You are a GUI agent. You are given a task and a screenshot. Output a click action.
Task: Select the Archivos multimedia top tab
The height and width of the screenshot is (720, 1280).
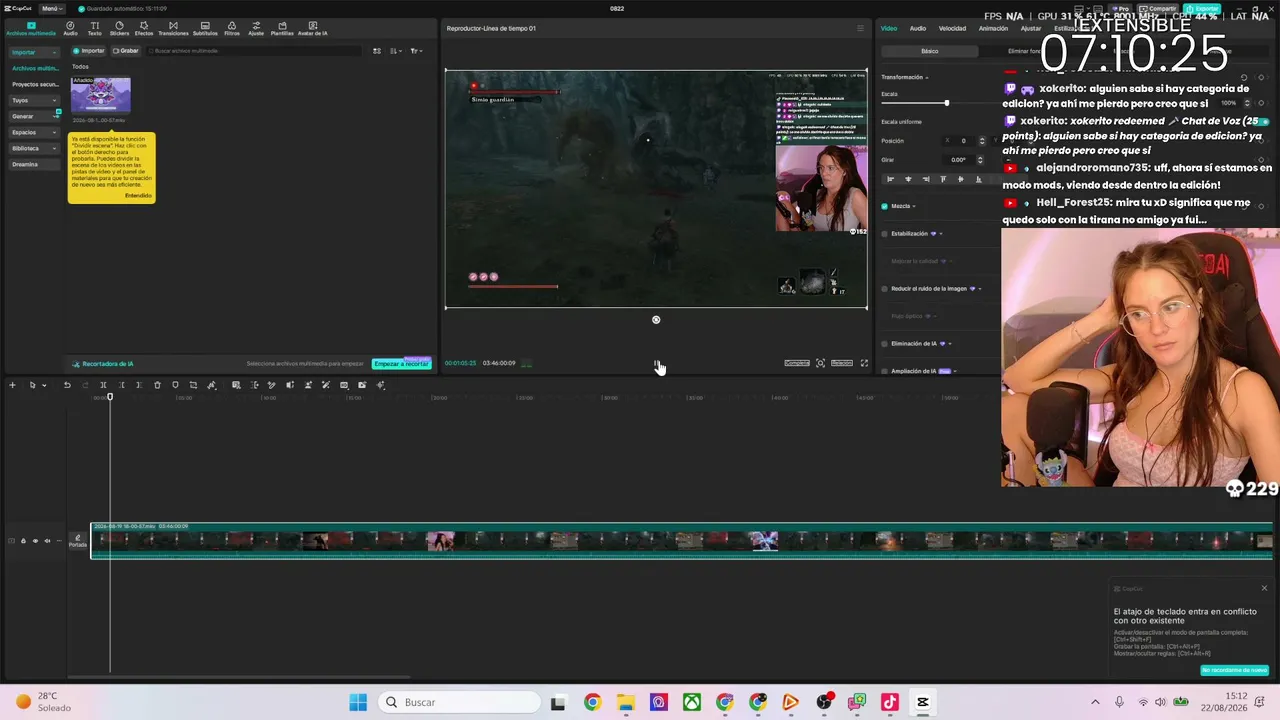[31, 29]
